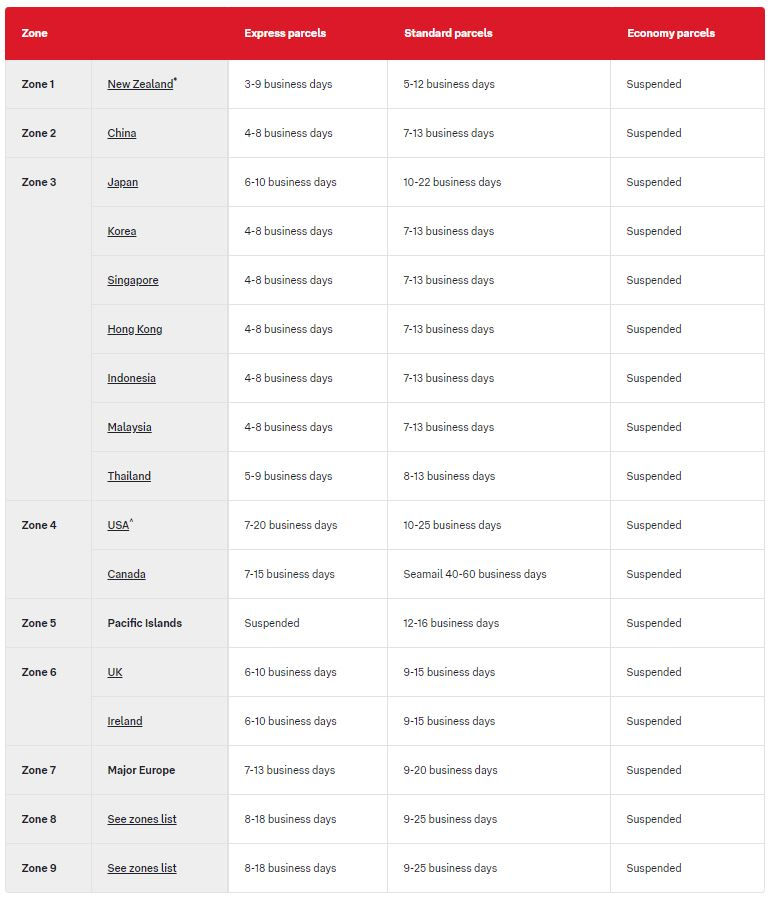Click the Economy parcels column header

click(671, 34)
